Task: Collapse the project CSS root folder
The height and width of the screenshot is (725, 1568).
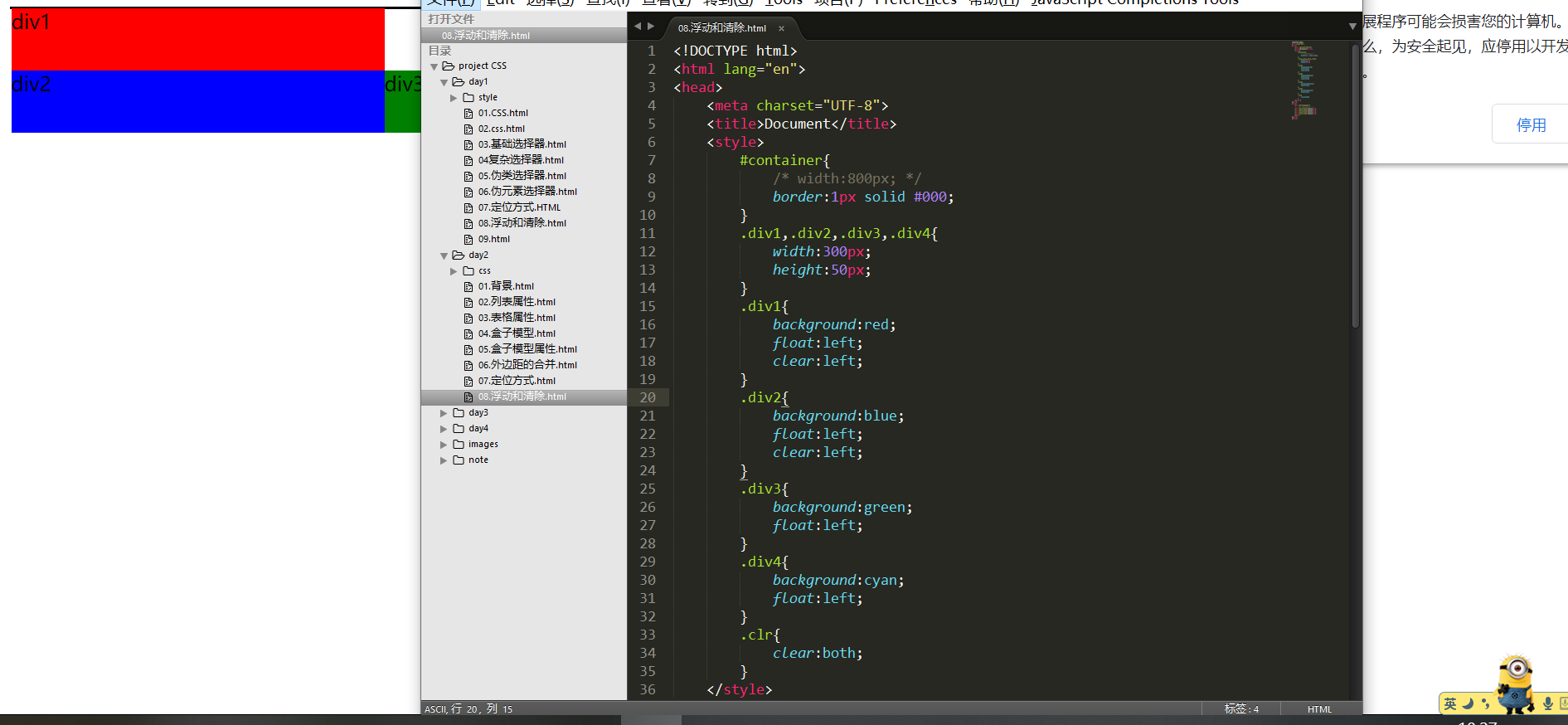Action: (434, 66)
